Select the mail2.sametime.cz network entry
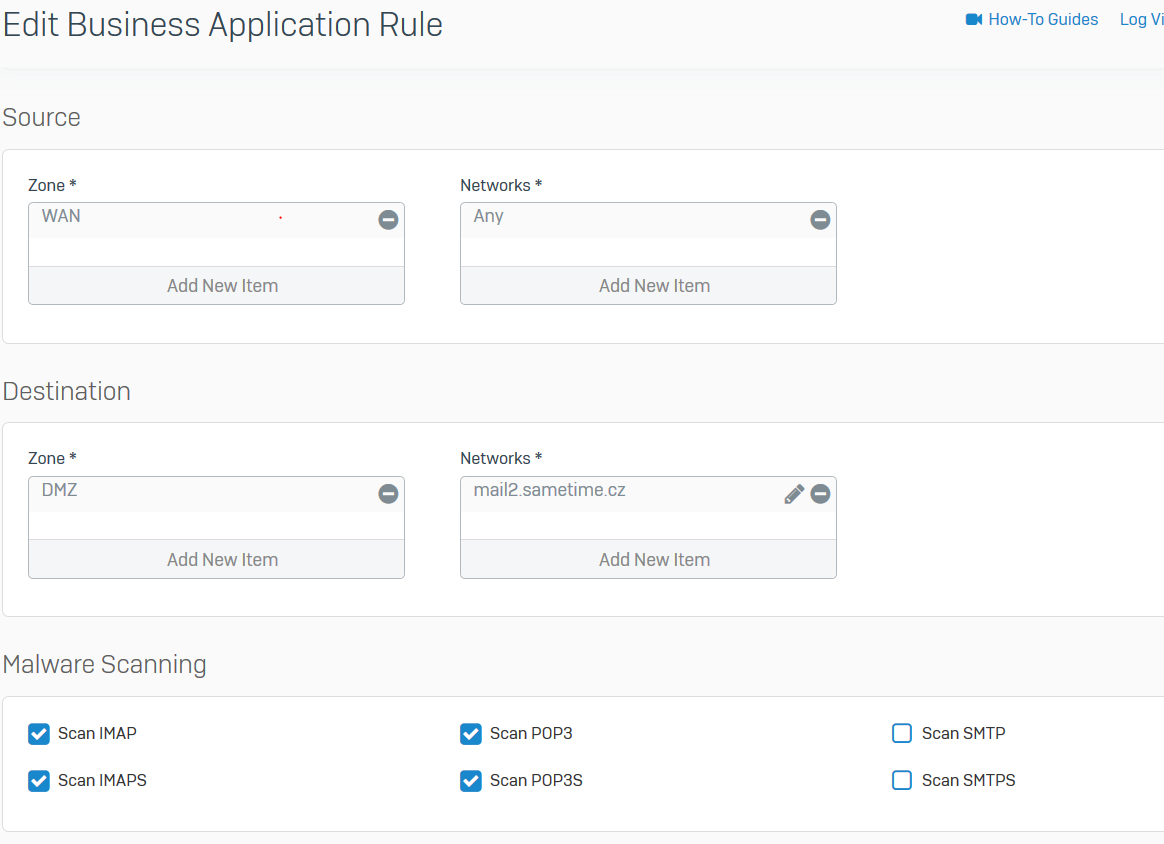This screenshot has width=1164, height=844. coord(550,491)
